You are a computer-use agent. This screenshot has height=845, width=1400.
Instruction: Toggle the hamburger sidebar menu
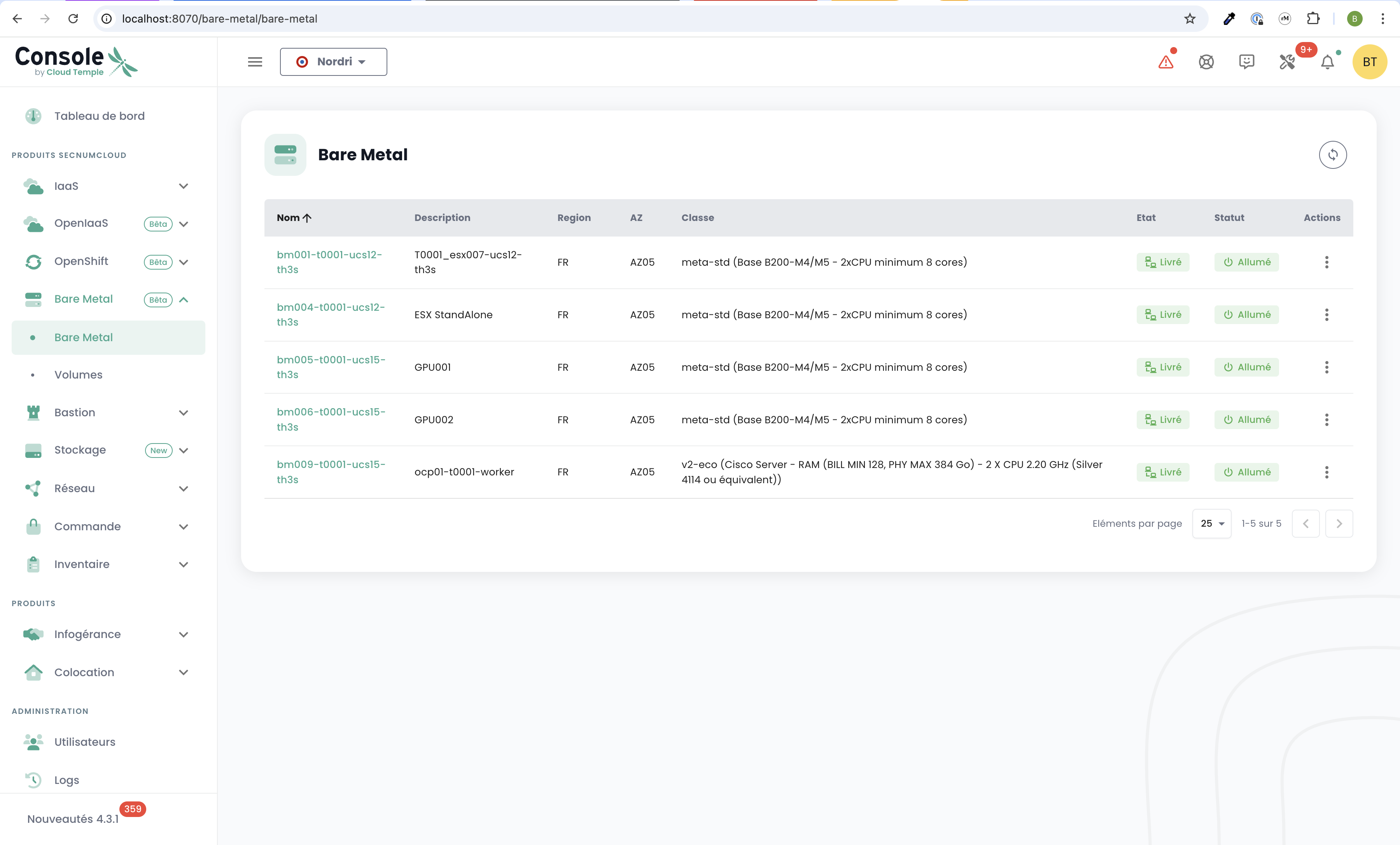point(255,62)
